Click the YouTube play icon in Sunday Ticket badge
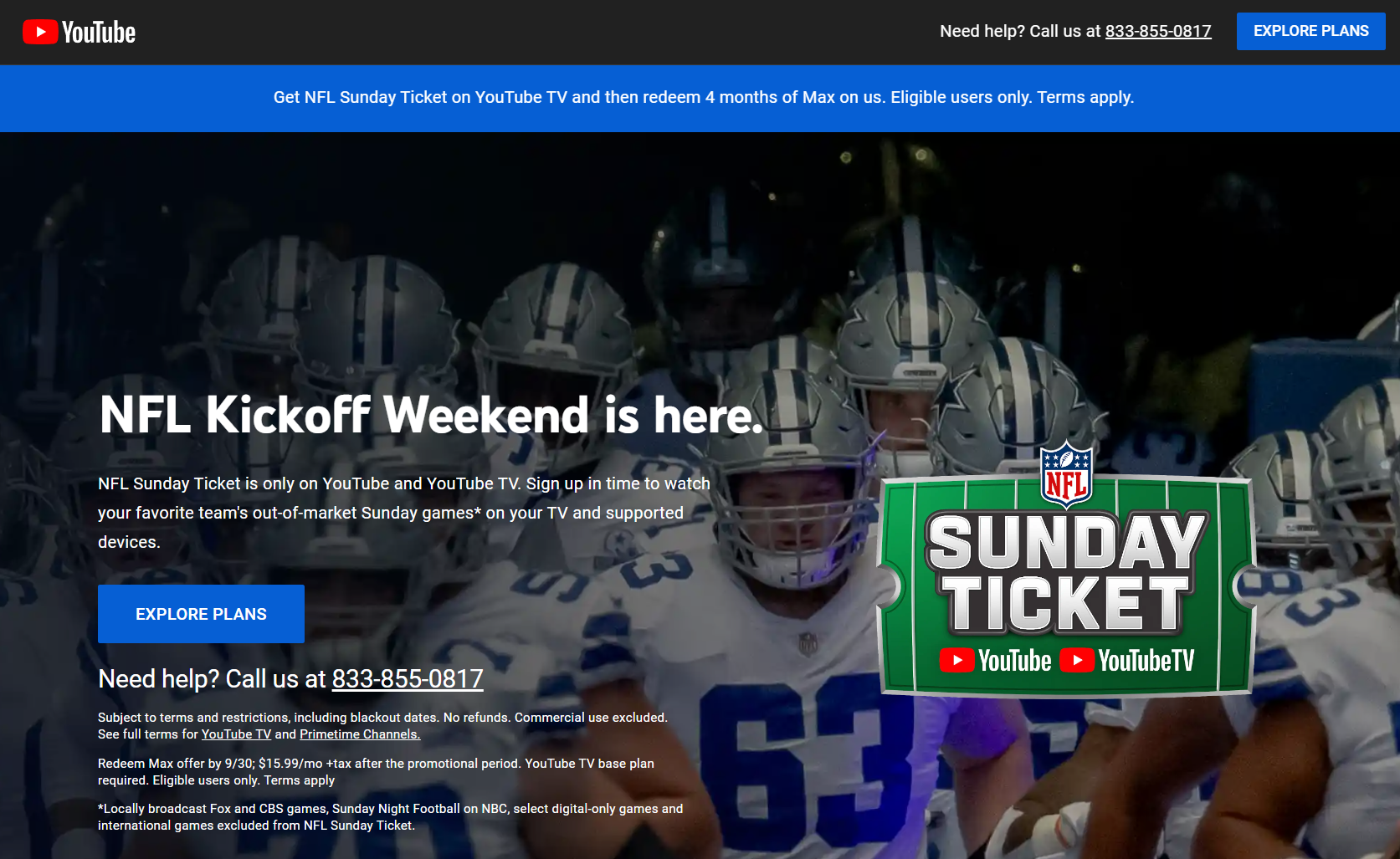The height and width of the screenshot is (859, 1400). 956,660
